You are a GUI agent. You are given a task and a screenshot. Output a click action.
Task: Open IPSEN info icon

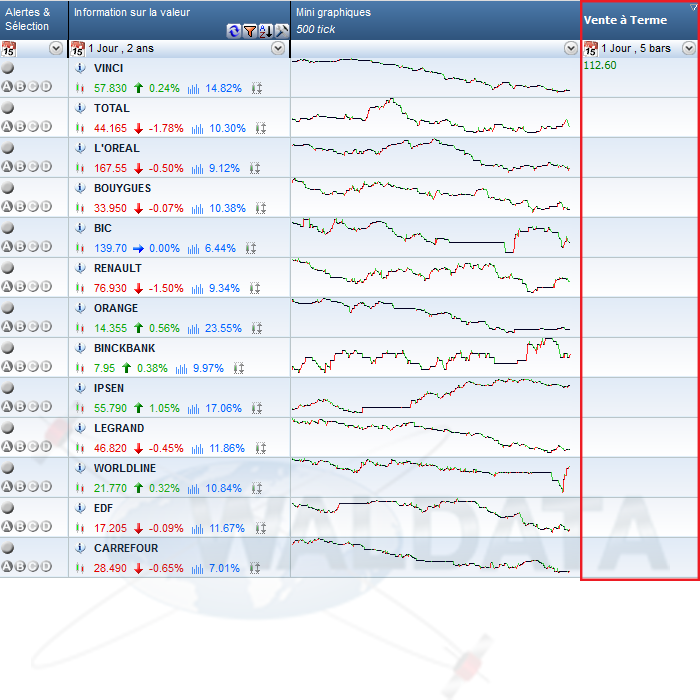click(x=80, y=388)
